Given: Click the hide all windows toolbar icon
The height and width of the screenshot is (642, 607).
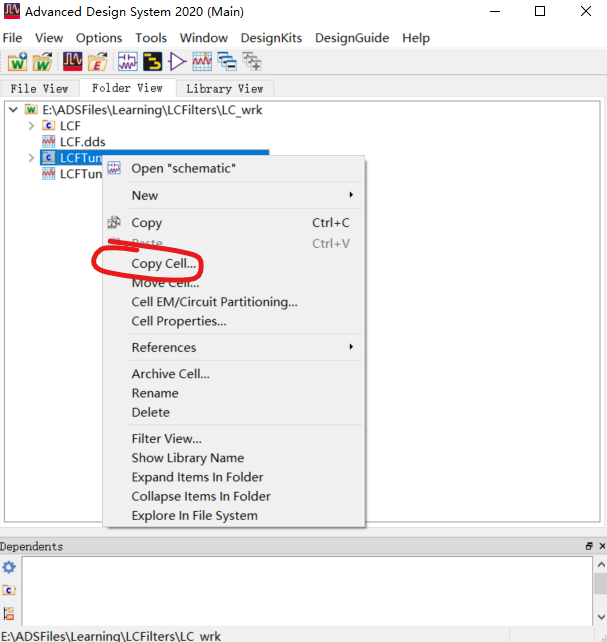Looking at the screenshot, I should [227, 62].
